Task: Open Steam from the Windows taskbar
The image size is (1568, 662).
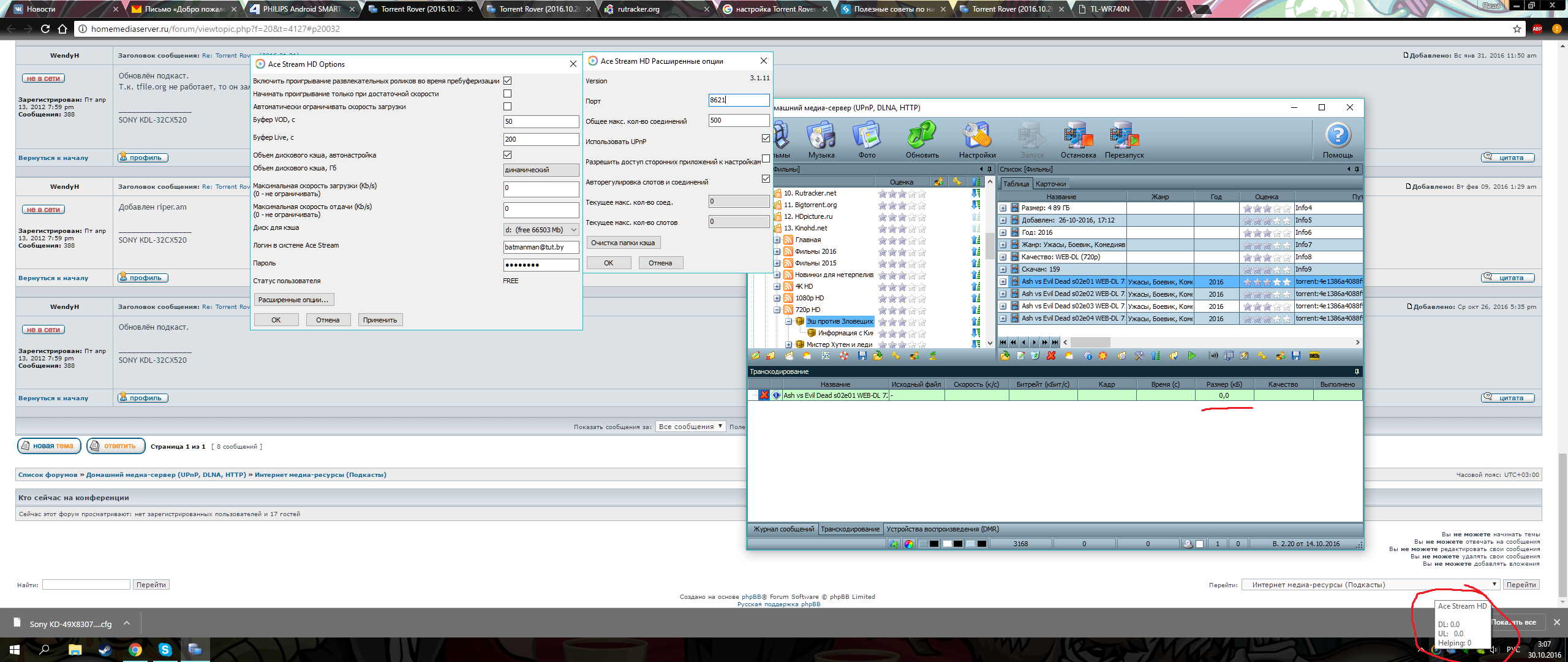Action: click(x=105, y=649)
